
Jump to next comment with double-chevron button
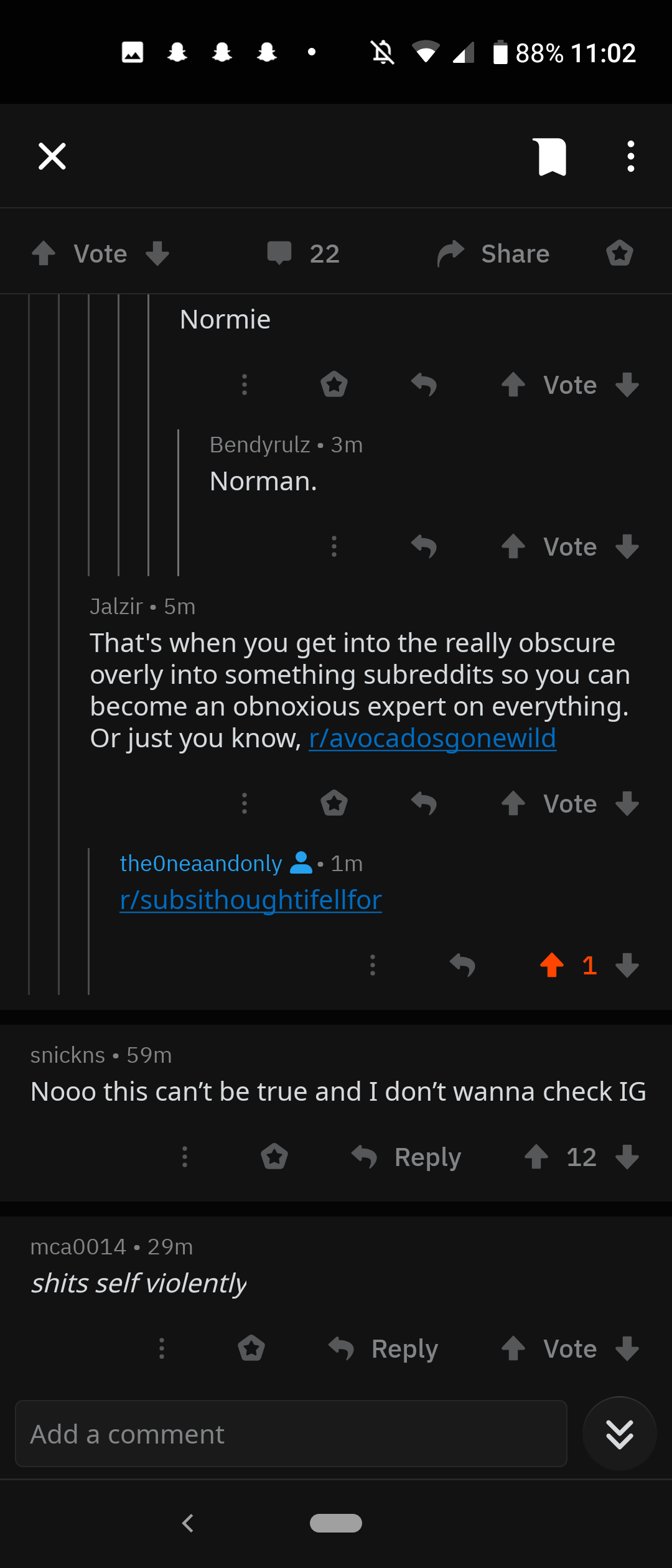tap(619, 1435)
